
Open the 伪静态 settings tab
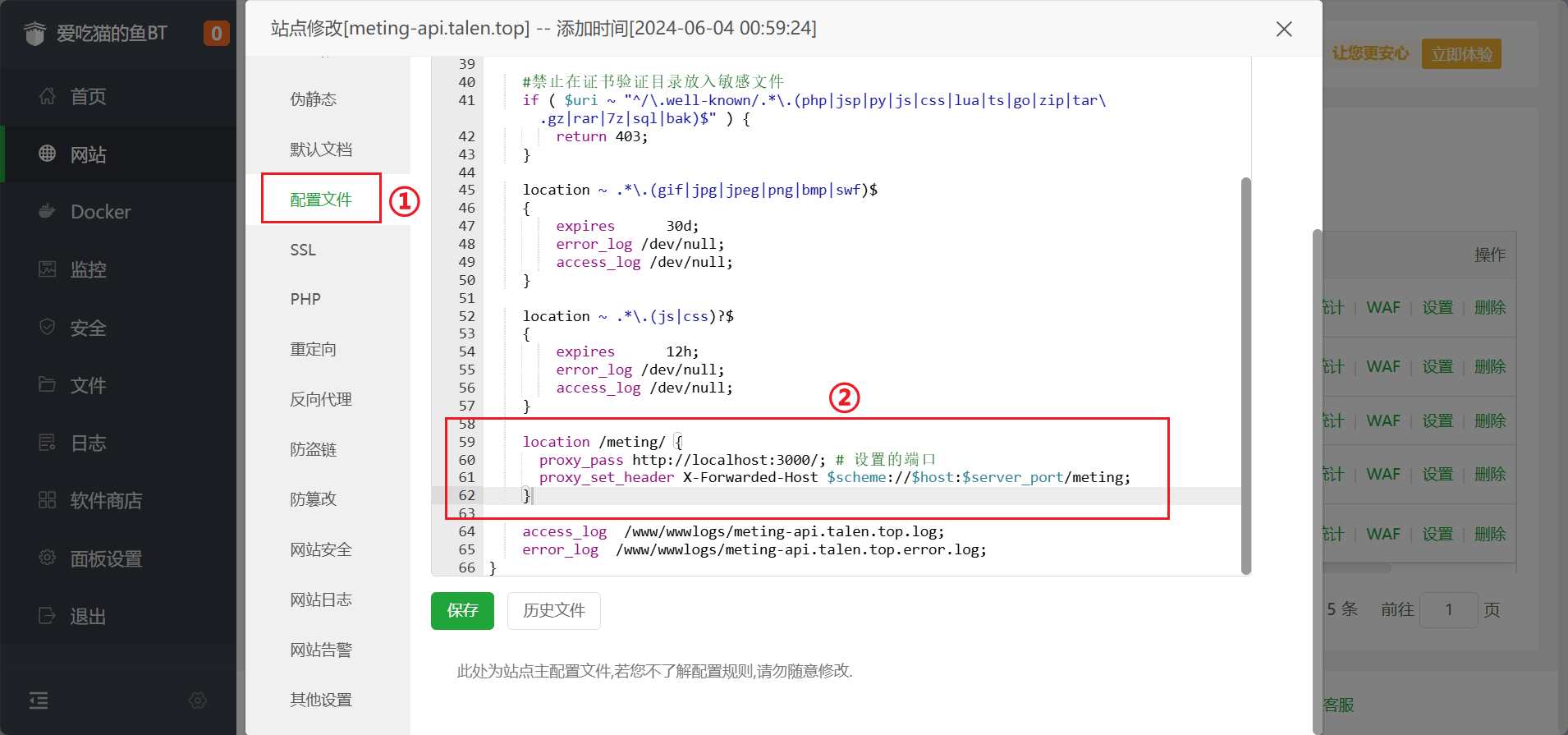click(313, 99)
